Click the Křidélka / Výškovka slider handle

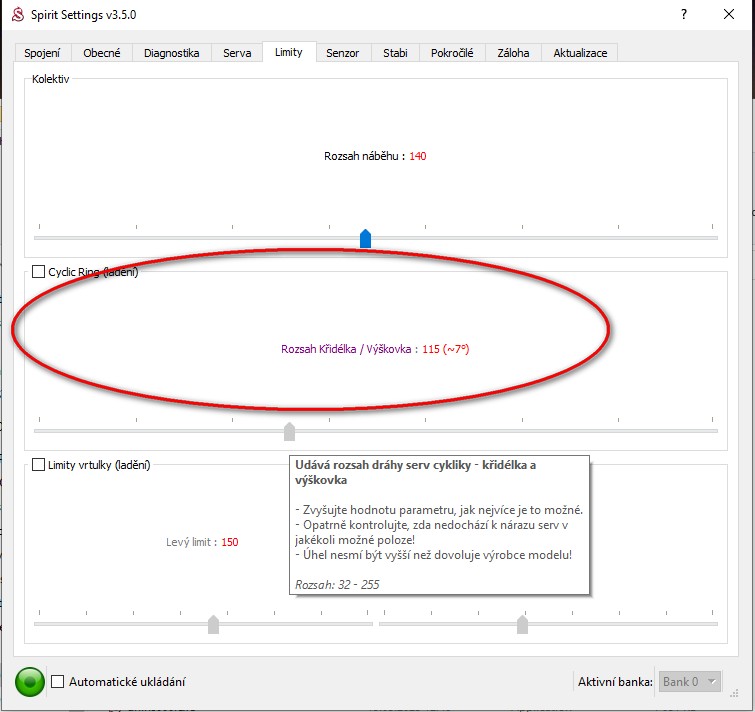[x=290, y=431]
